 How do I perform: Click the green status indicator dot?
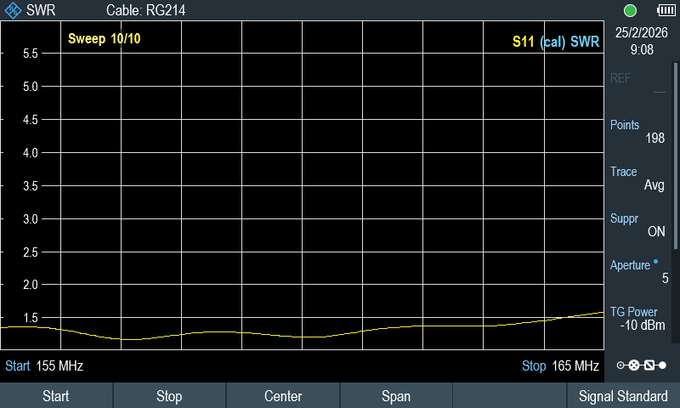(630, 10)
